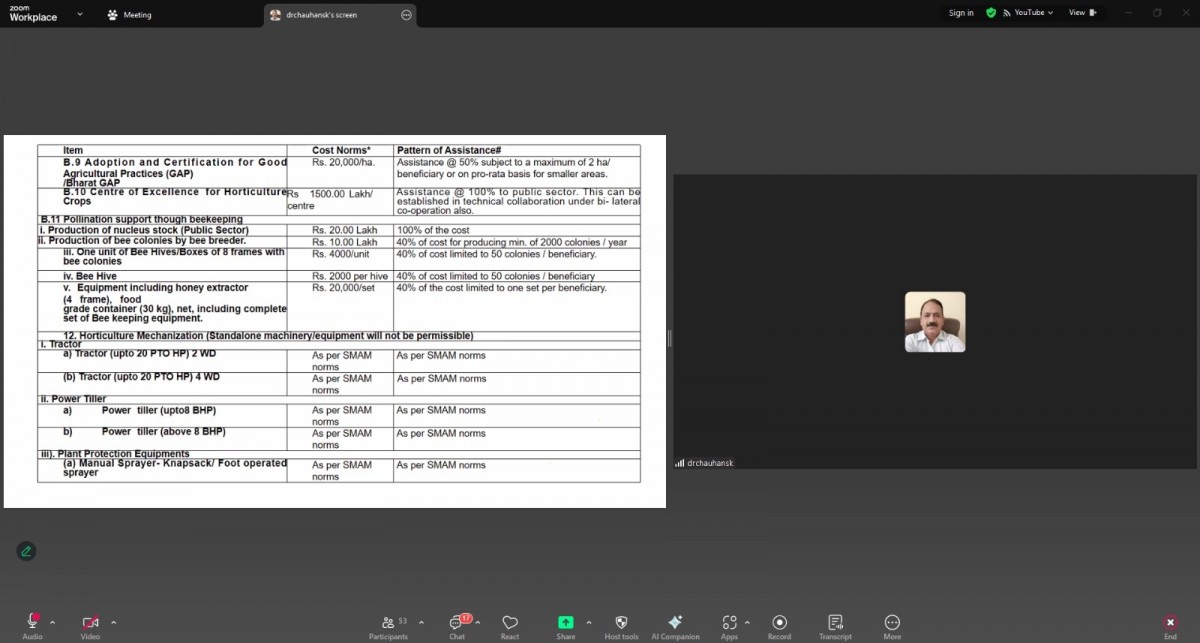This screenshot has height=643, width=1200.
Task: Open the View layout menu
Action: [1082, 13]
